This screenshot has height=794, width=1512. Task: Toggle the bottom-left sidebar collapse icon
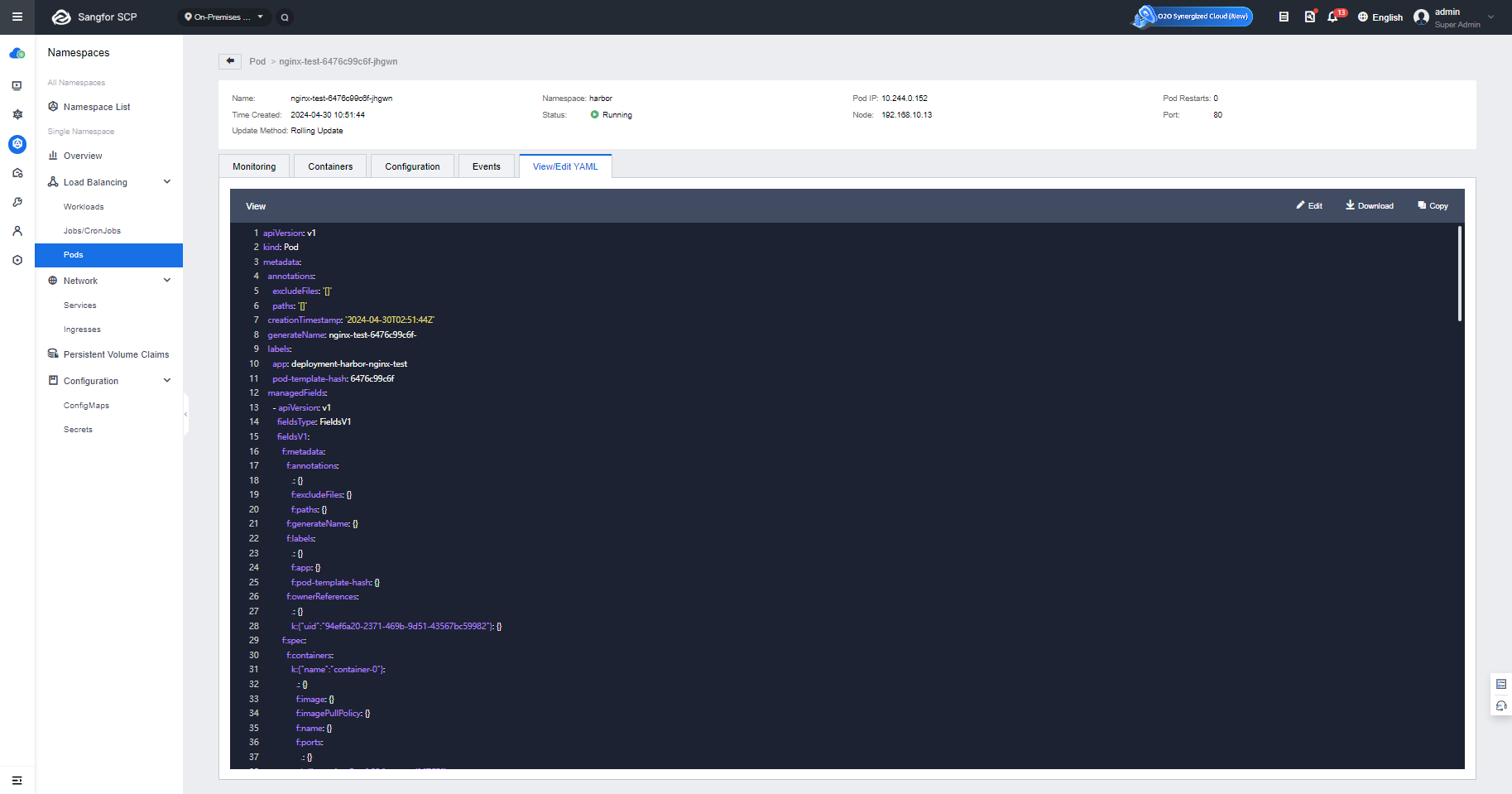(x=17, y=780)
